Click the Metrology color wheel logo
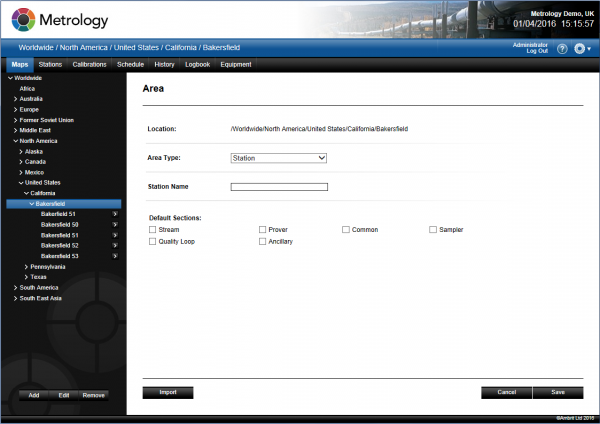Image resolution: width=600 pixels, height=424 pixels. pyautogui.click(x=23, y=20)
